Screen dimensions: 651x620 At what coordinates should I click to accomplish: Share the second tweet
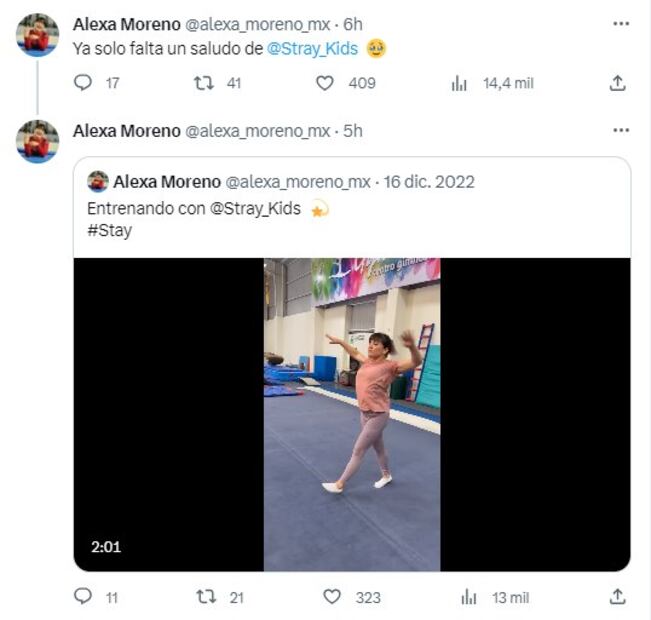[617, 597]
